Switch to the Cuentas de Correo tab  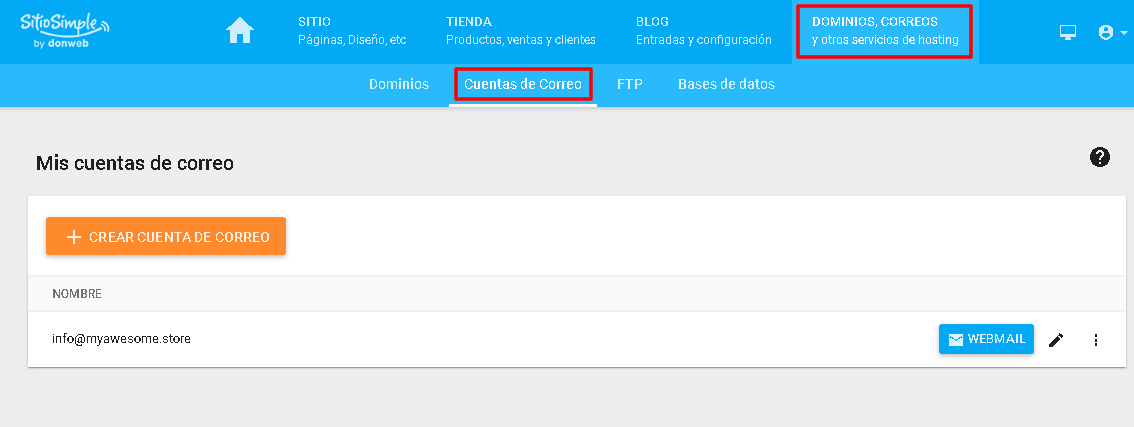(523, 84)
